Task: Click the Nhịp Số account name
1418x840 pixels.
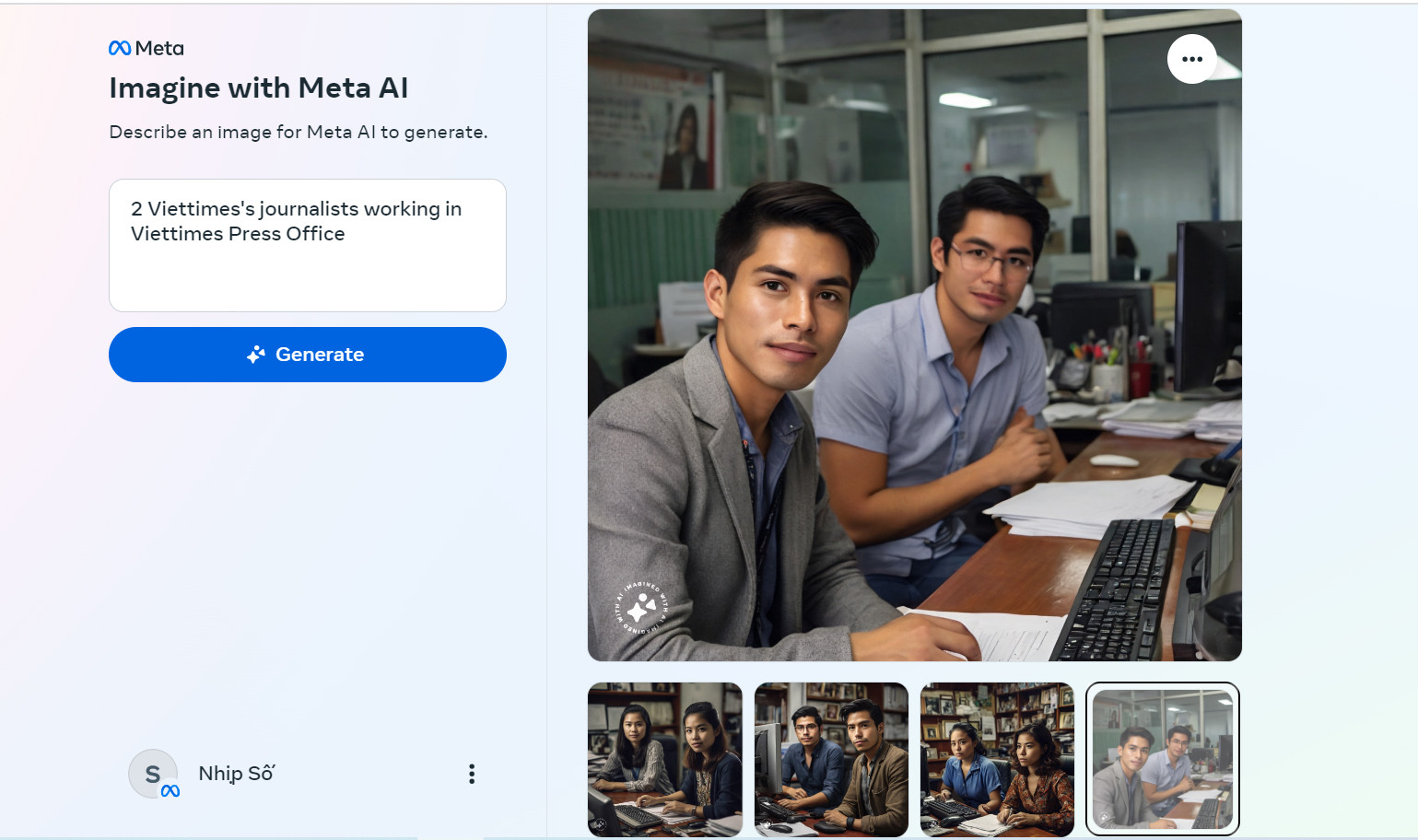Action: coord(237,774)
